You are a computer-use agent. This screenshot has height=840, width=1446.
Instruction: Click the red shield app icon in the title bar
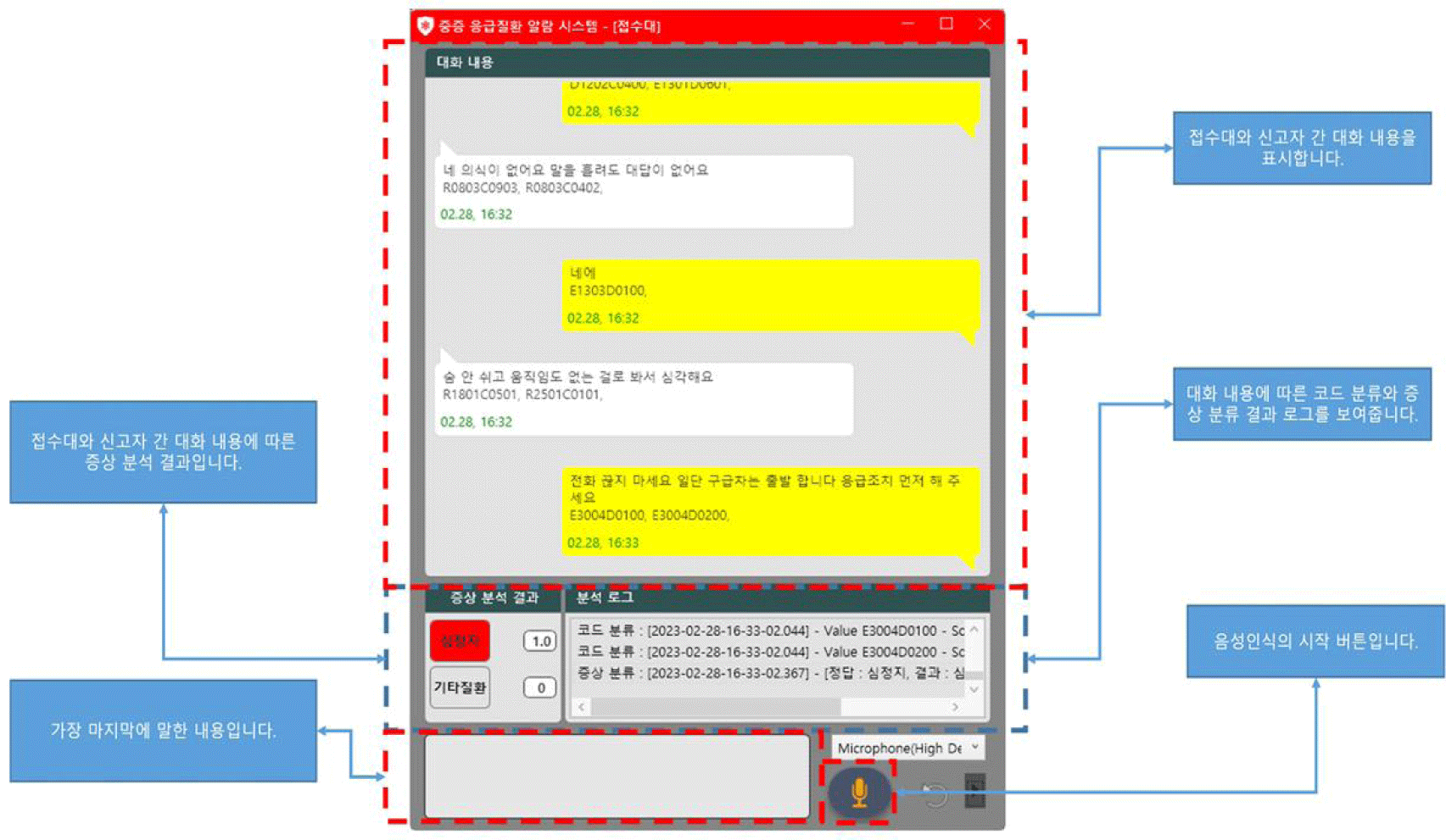pyautogui.click(x=425, y=25)
